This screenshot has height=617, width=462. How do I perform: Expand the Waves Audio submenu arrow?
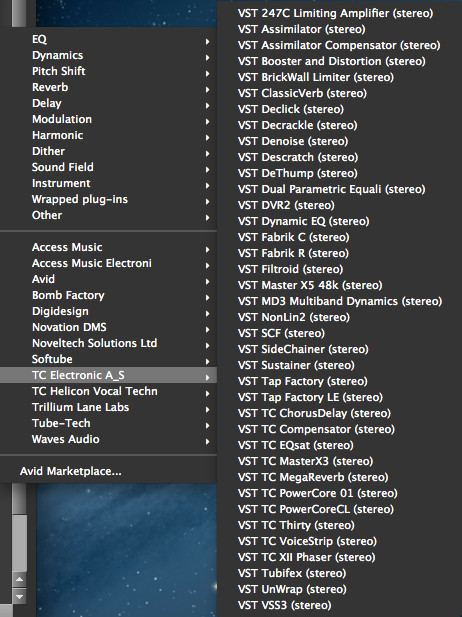(x=207, y=442)
